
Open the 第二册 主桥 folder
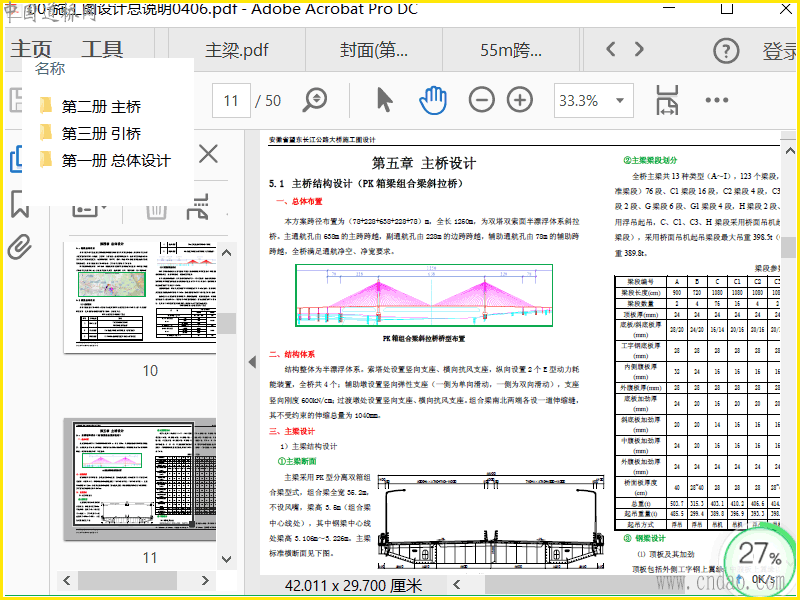click(x=101, y=106)
